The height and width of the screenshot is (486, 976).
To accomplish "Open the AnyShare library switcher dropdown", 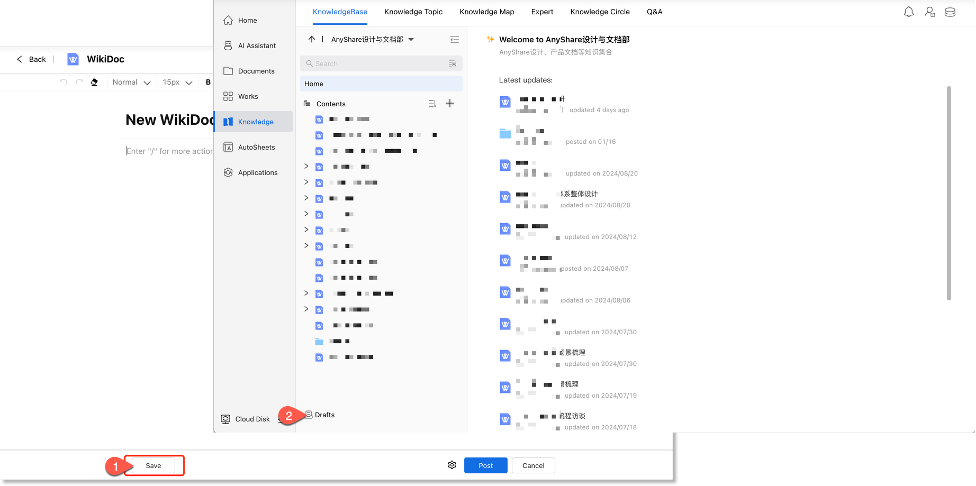I will point(410,39).
